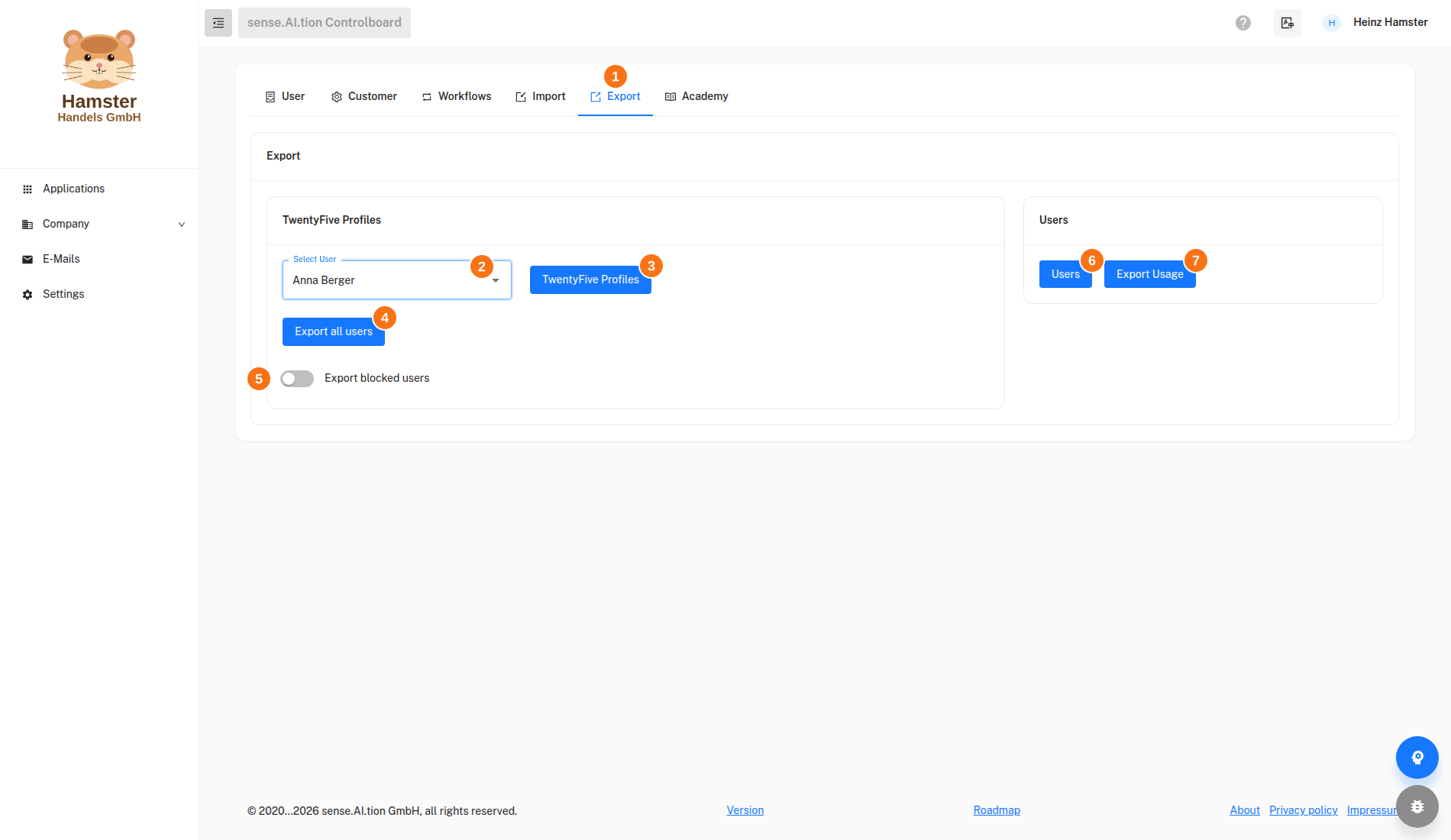Click the Applications grid icon in sidebar
Image resolution: width=1451 pixels, height=840 pixels.
(27, 189)
